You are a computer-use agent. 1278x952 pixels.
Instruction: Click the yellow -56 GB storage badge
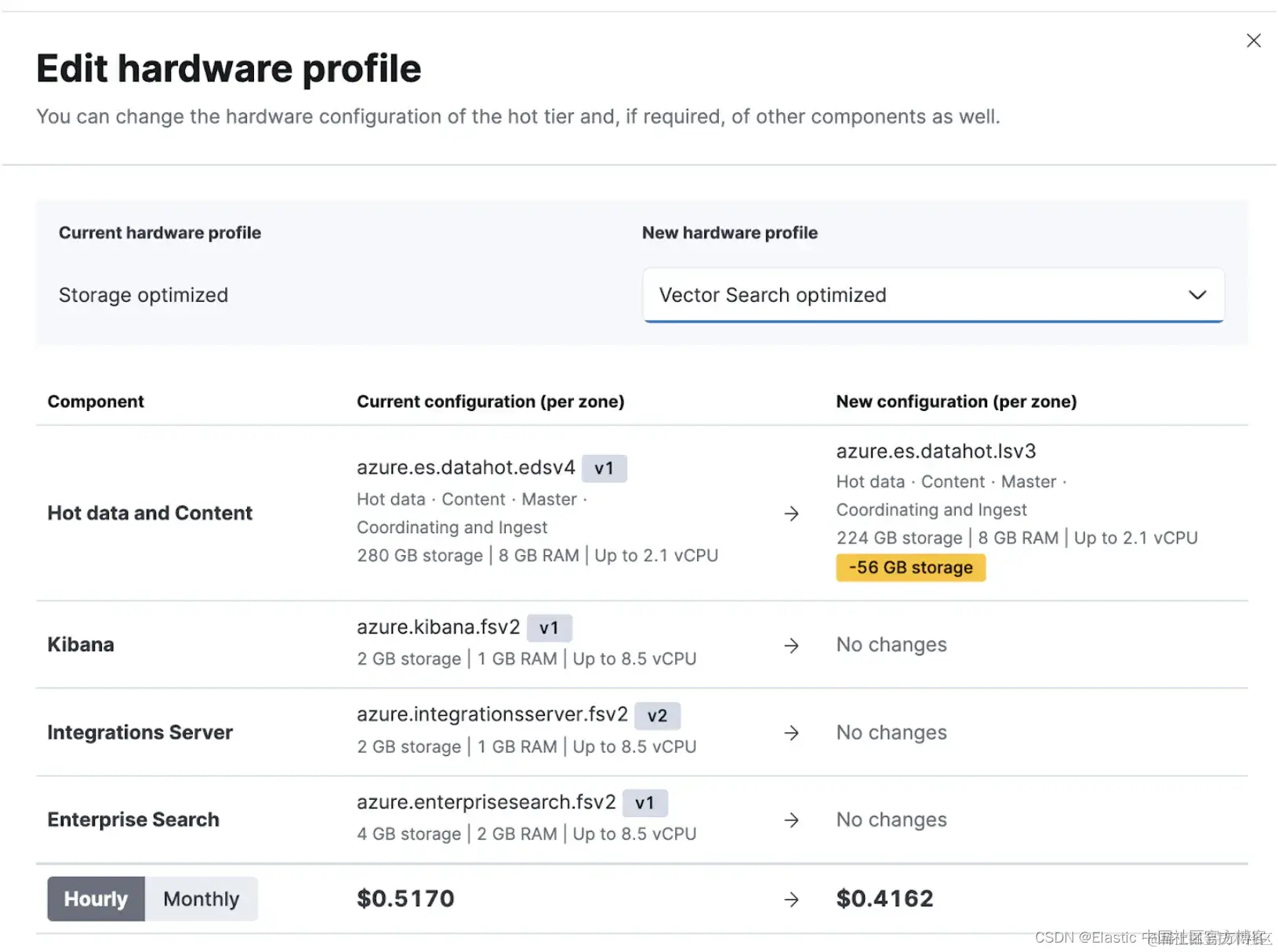[910, 567]
